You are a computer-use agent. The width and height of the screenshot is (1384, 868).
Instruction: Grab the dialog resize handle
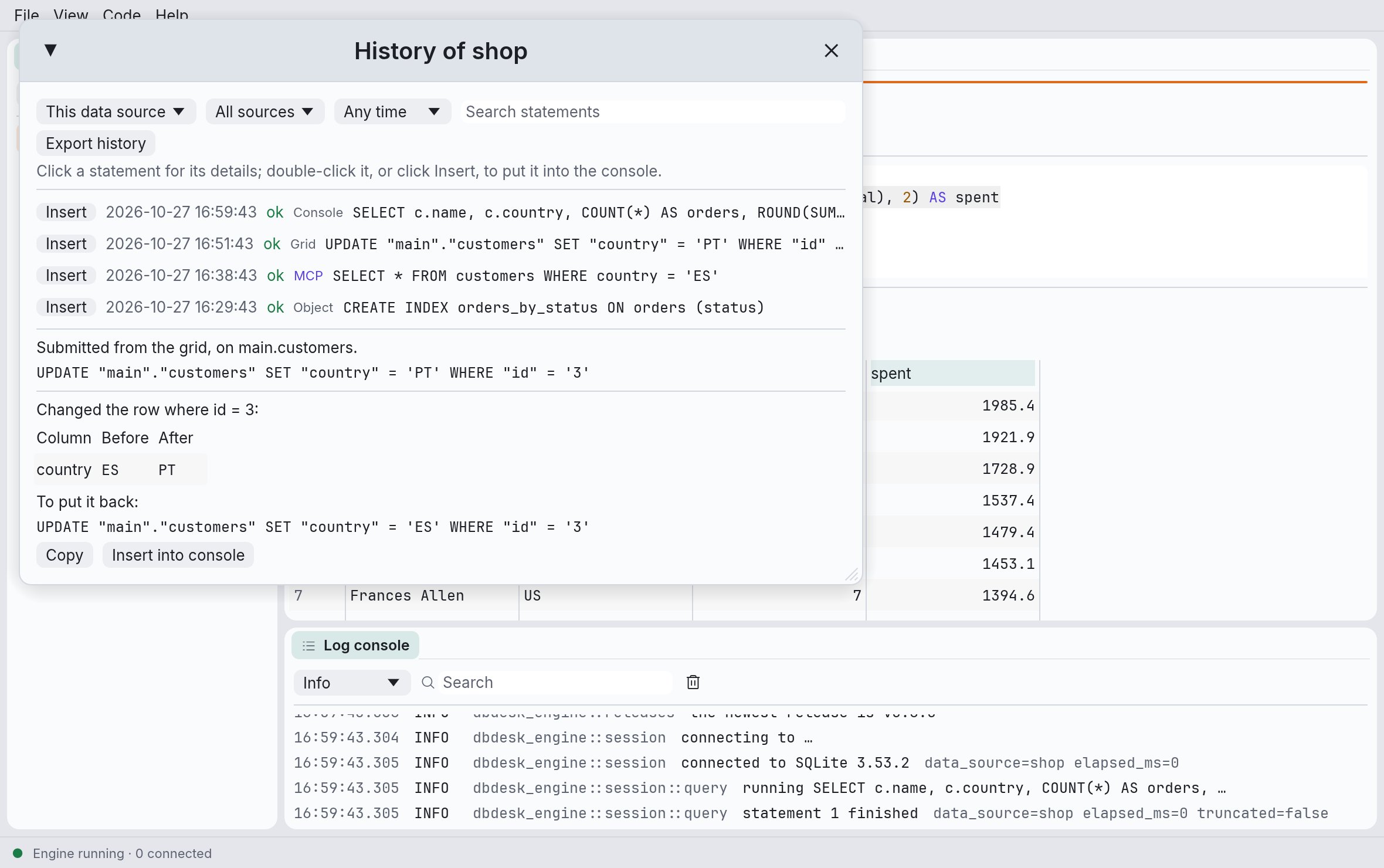coord(852,575)
